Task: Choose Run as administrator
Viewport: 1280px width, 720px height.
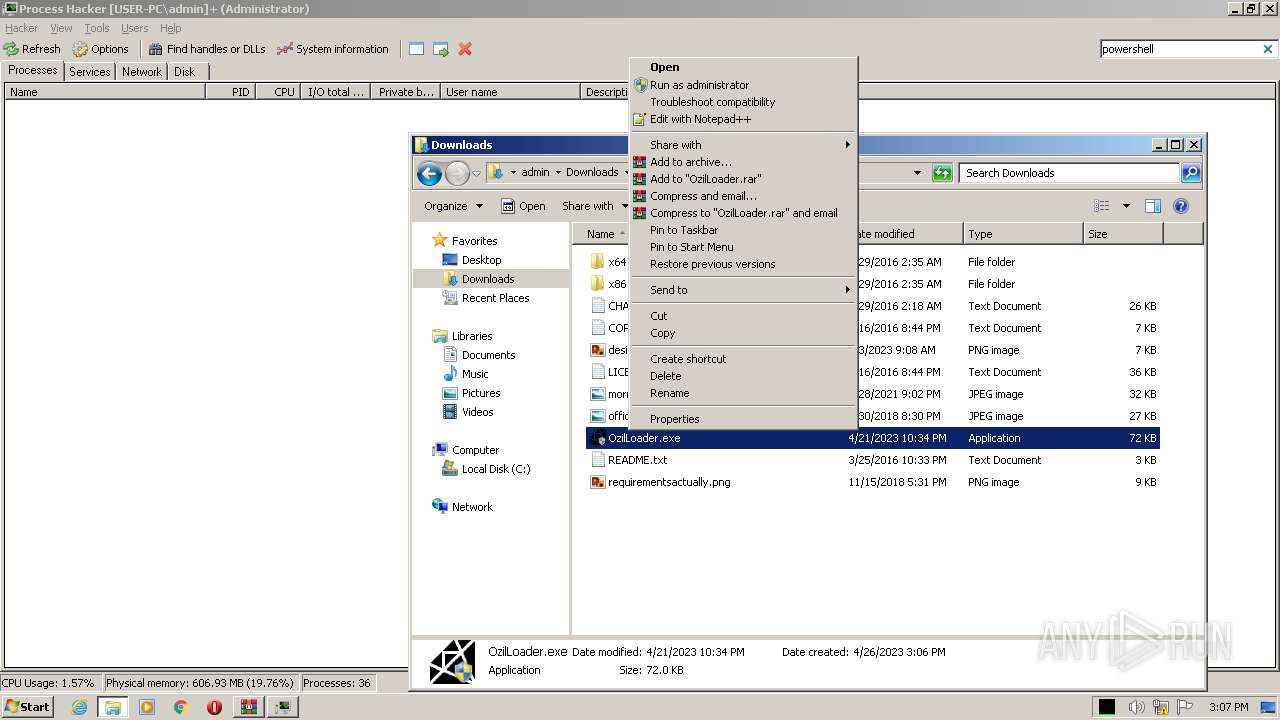Action: (743, 85)
